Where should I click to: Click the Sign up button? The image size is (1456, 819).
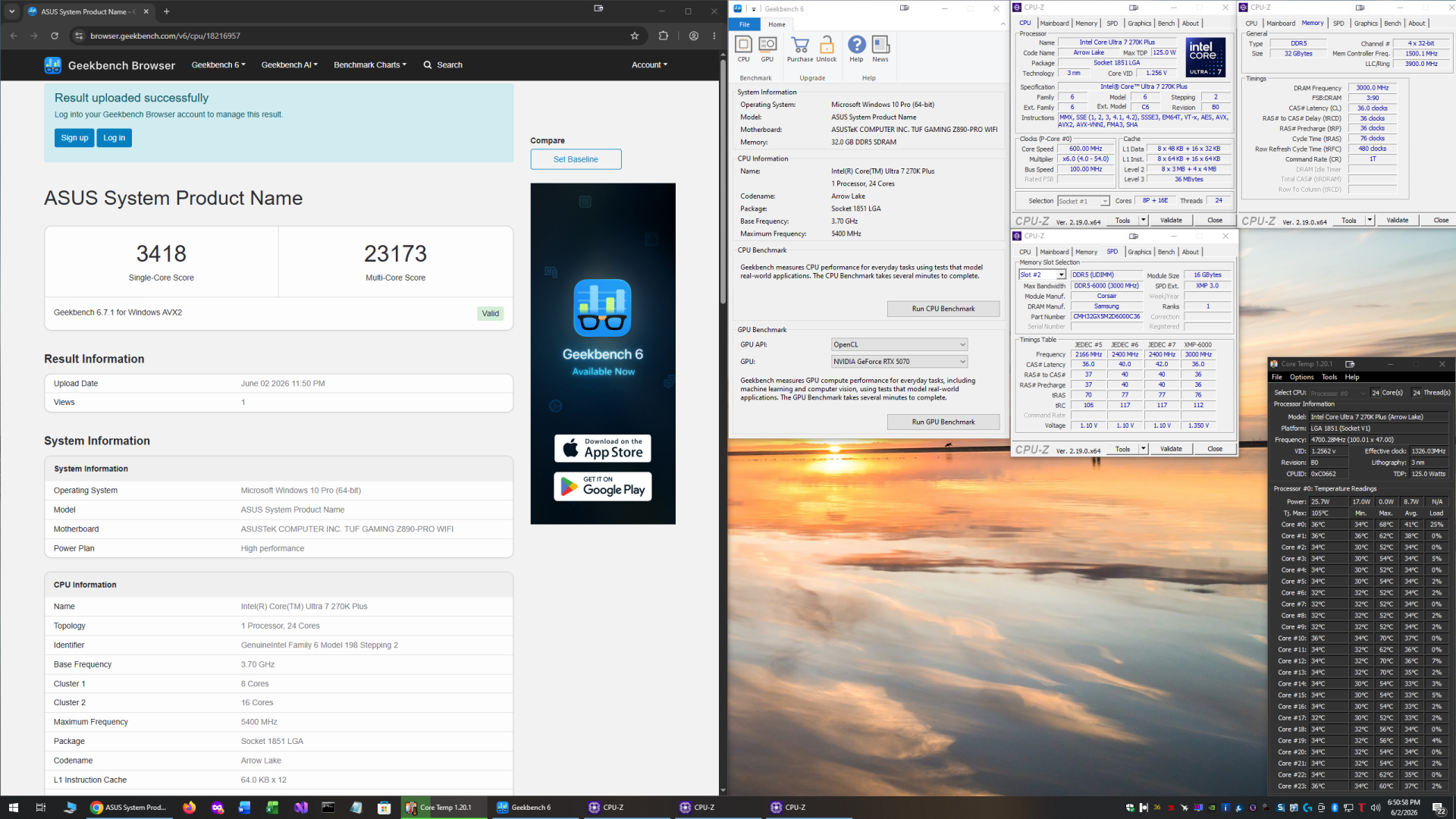[x=74, y=138]
